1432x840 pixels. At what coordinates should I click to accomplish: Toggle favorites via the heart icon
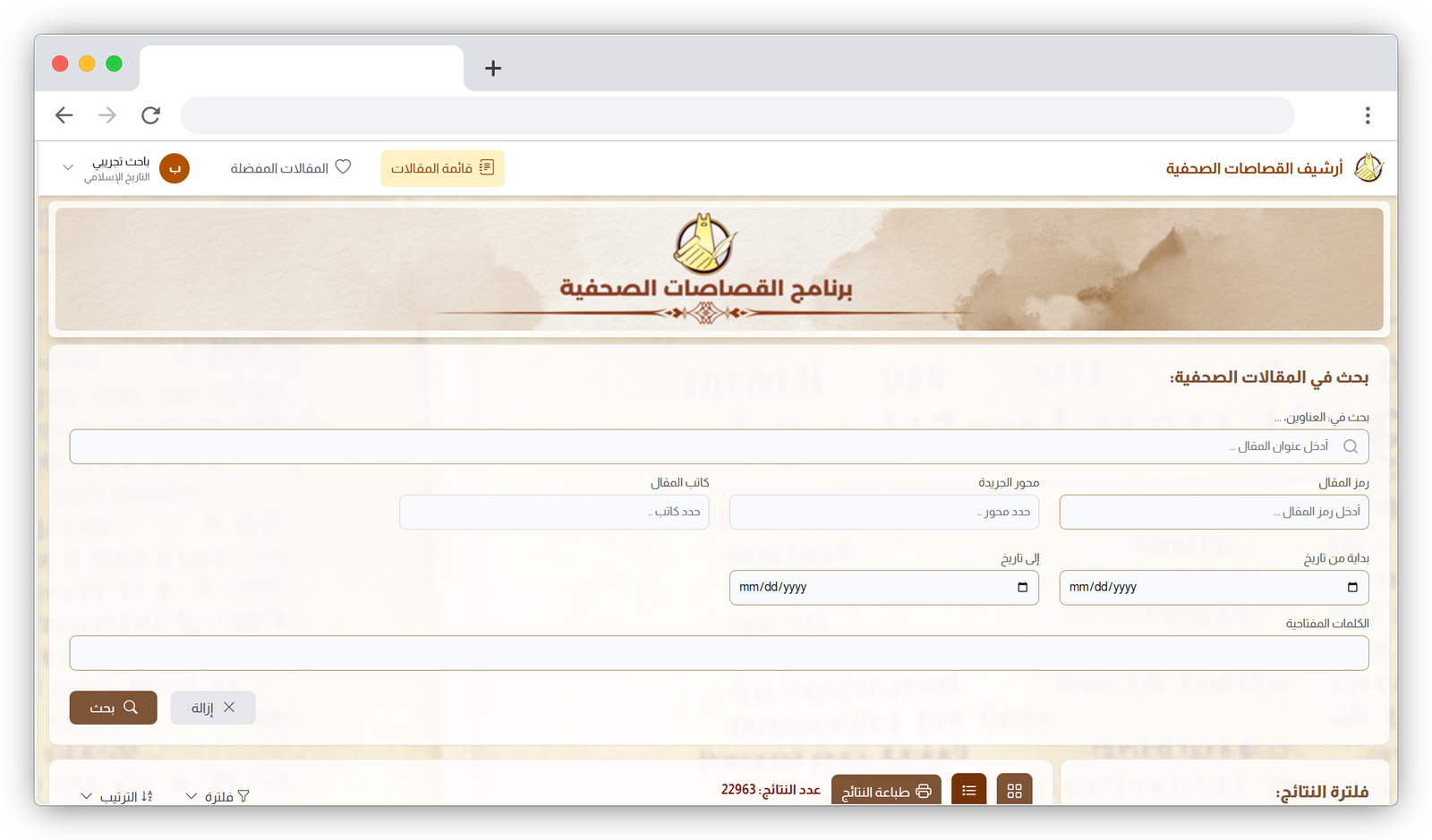tap(344, 166)
